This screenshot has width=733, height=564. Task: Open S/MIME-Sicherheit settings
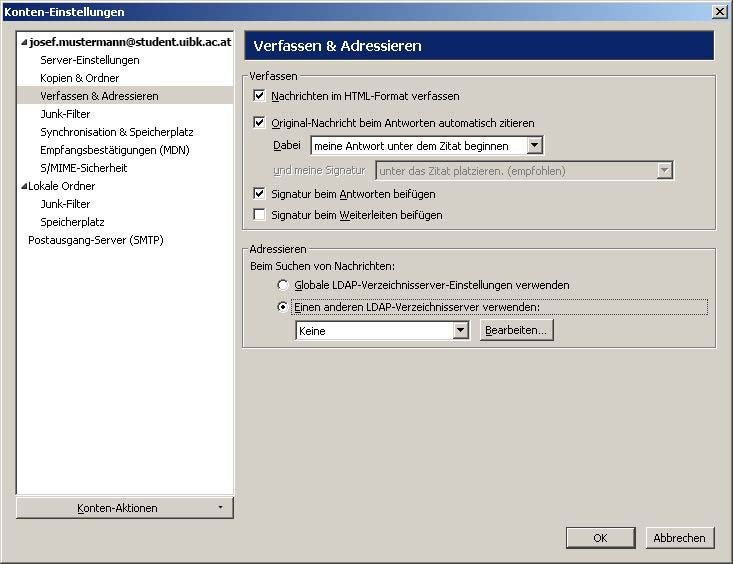(x=84, y=168)
